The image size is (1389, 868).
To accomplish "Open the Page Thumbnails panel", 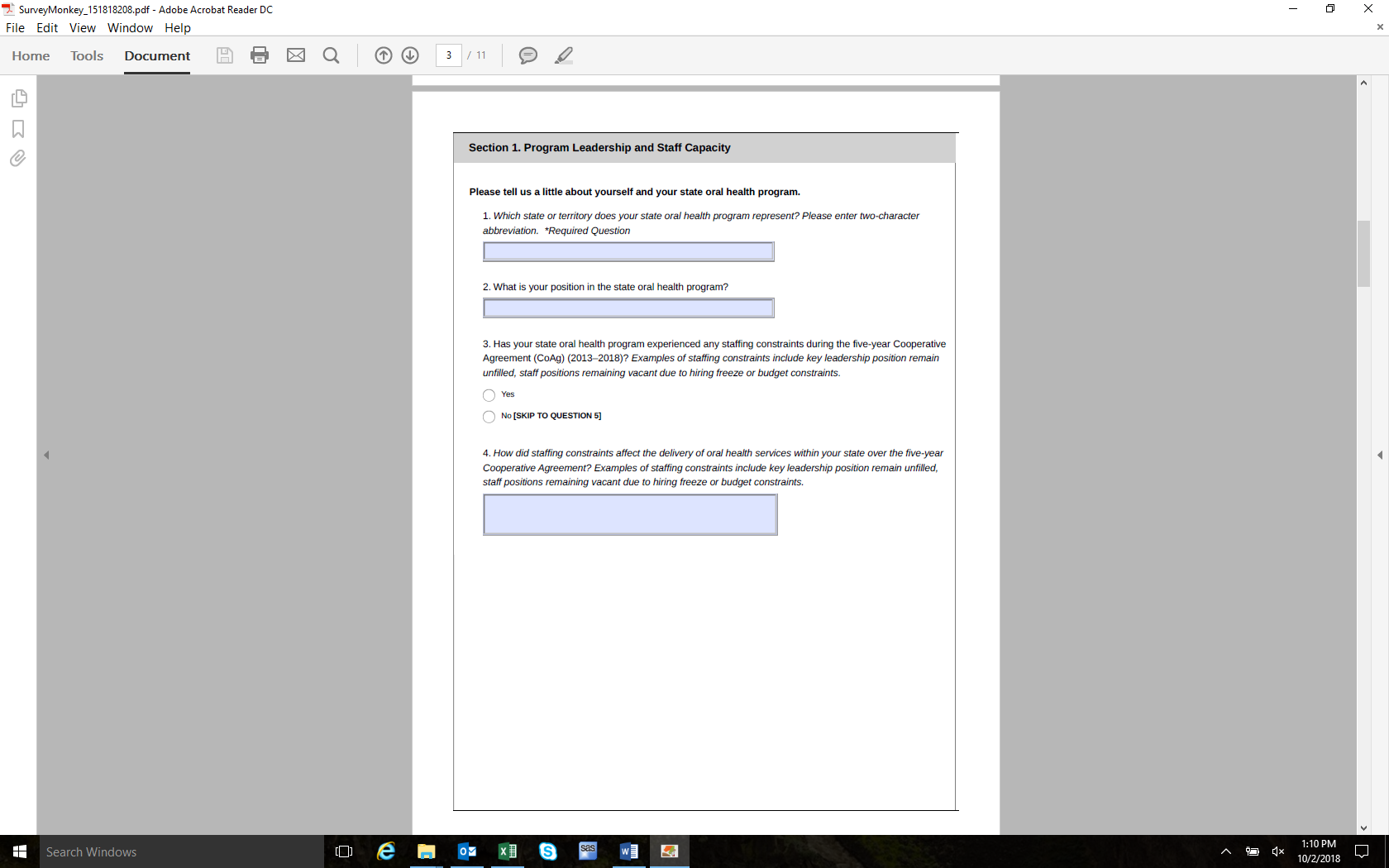I will (x=19, y=98).
